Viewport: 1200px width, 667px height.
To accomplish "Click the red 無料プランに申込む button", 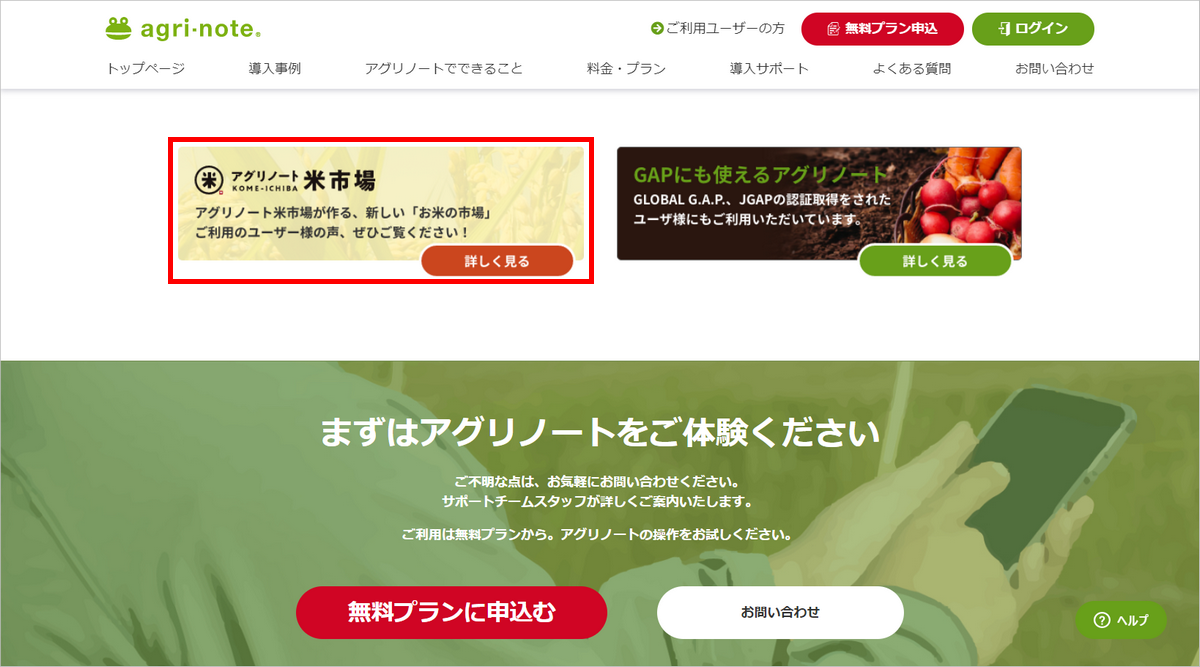I will [451, 612].
